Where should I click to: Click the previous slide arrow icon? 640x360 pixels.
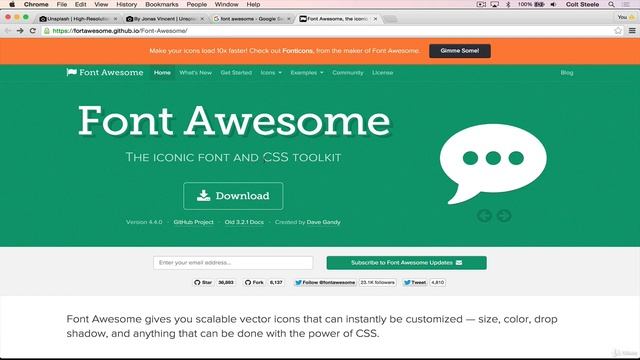pos(484,216)
